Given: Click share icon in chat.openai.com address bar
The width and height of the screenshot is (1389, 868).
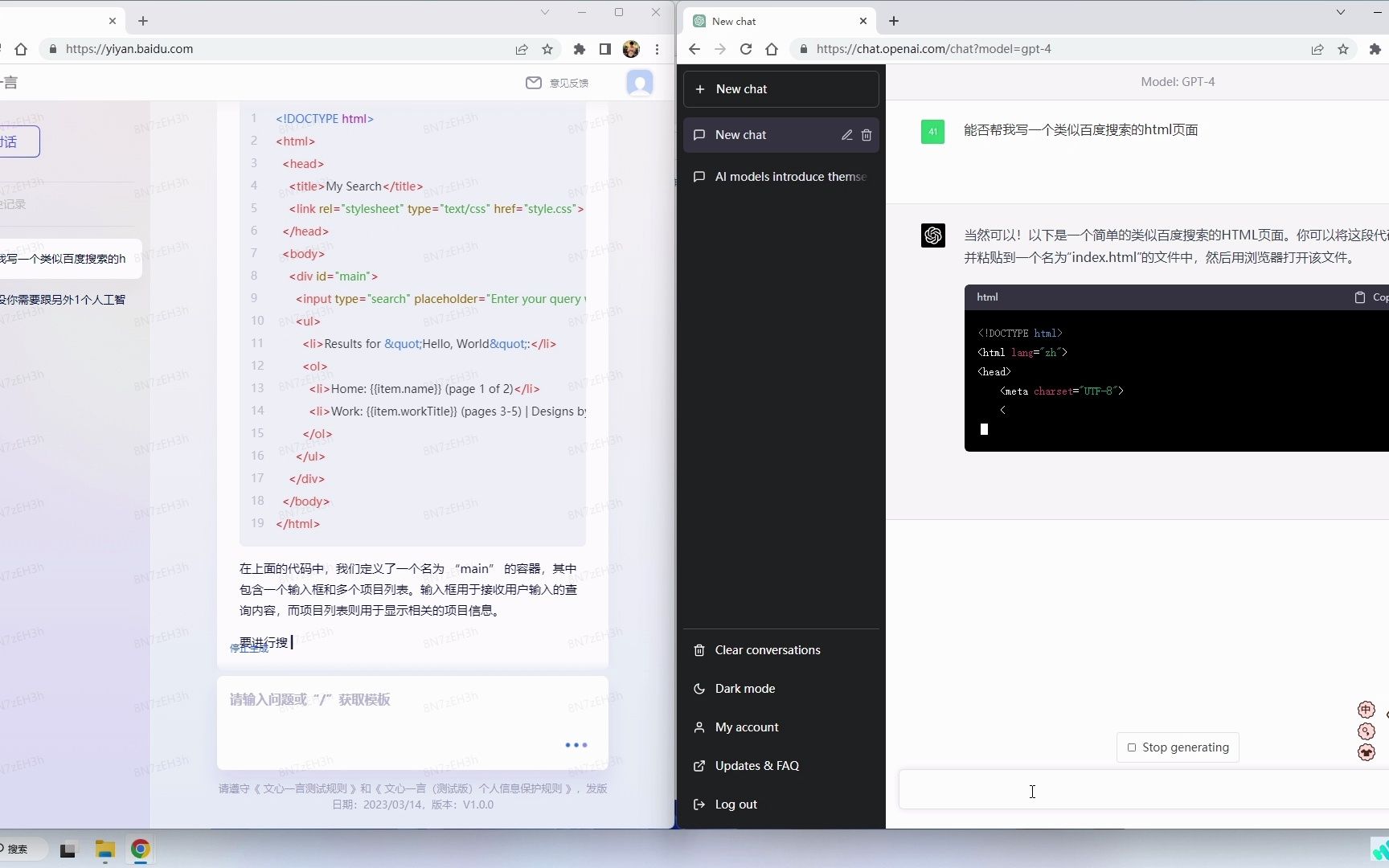Looking at the screenshot, I should 1317,49.
